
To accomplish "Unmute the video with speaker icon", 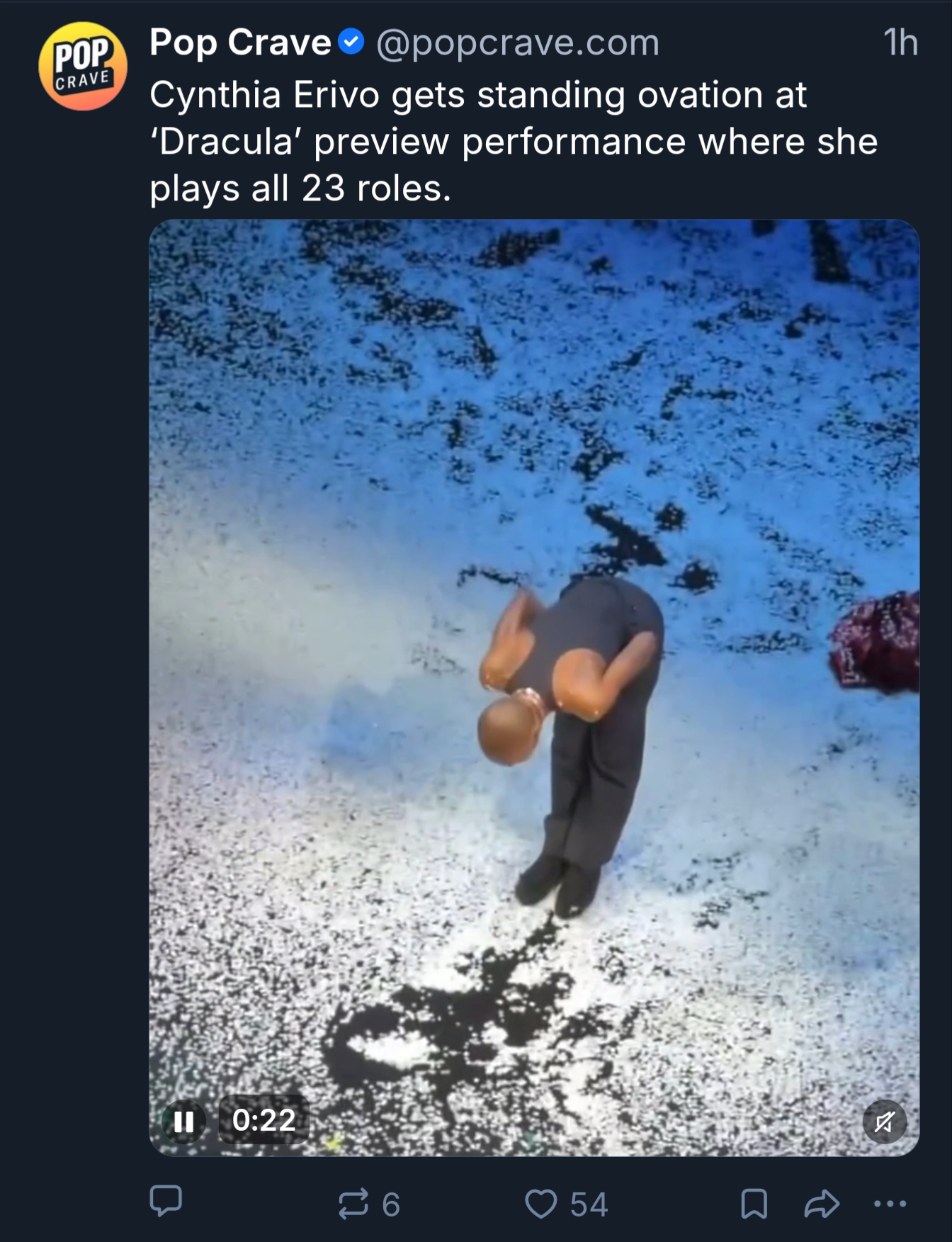I will pyautogui.click(x=884, y=1122).
